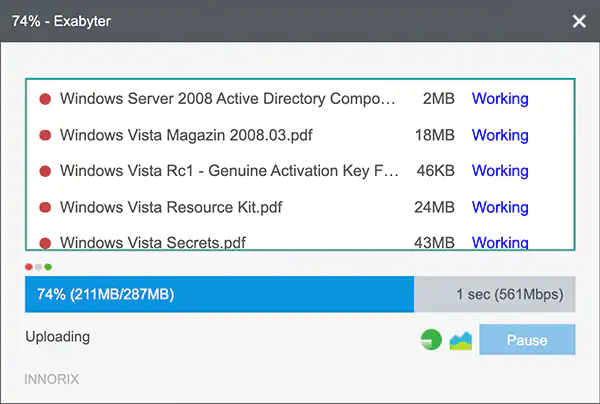600x404 pixels.
Task: Click red status dot for Vista Magazin 2008.03.pdf
Action: [x=45, y=135]
